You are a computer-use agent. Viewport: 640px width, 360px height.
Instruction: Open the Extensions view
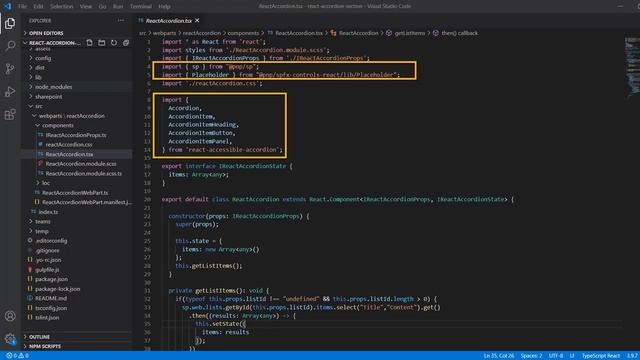pyautogui.click(x=10, y=114)
